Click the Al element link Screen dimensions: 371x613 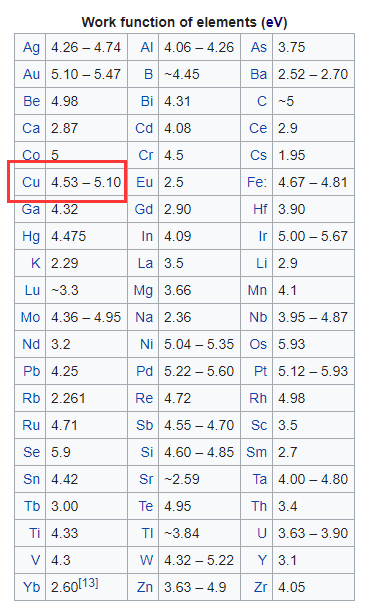(x=147, y=47)
